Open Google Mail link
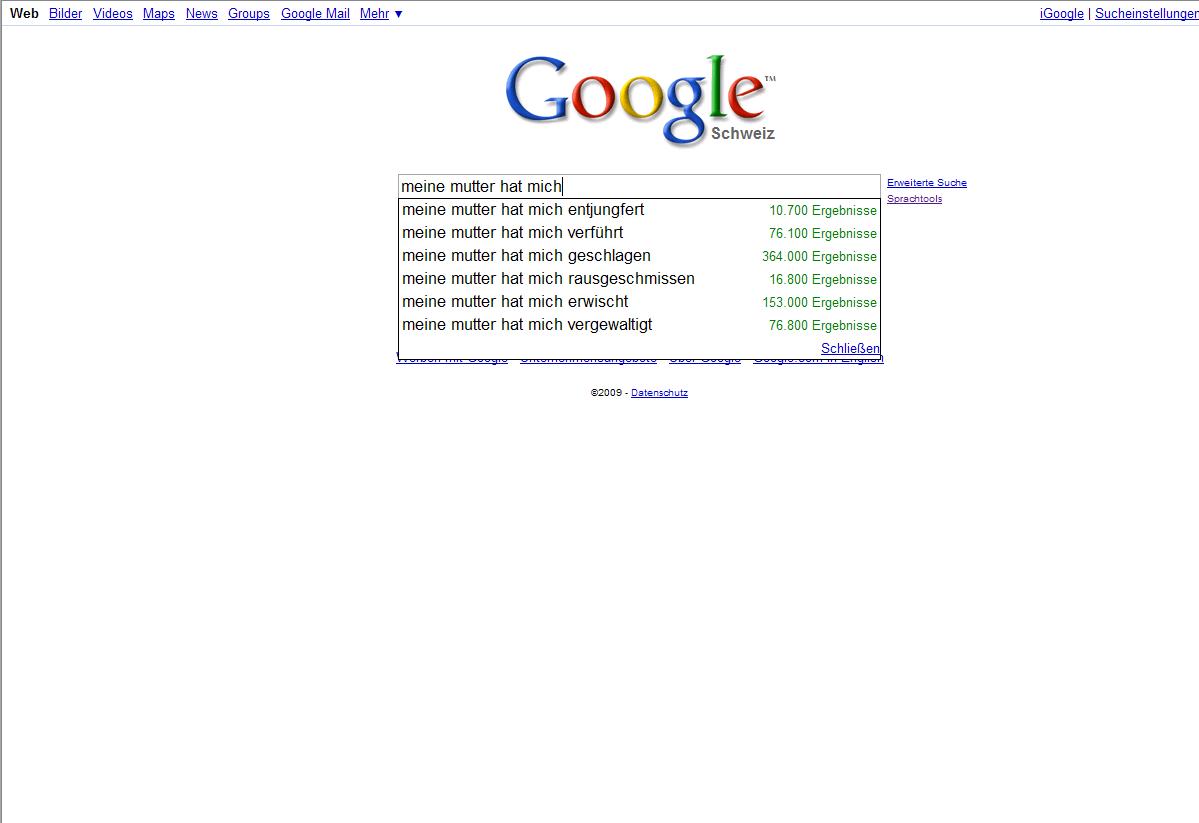Image resolution: width=1199 pixels, height=823 pixels. point(315,14)
